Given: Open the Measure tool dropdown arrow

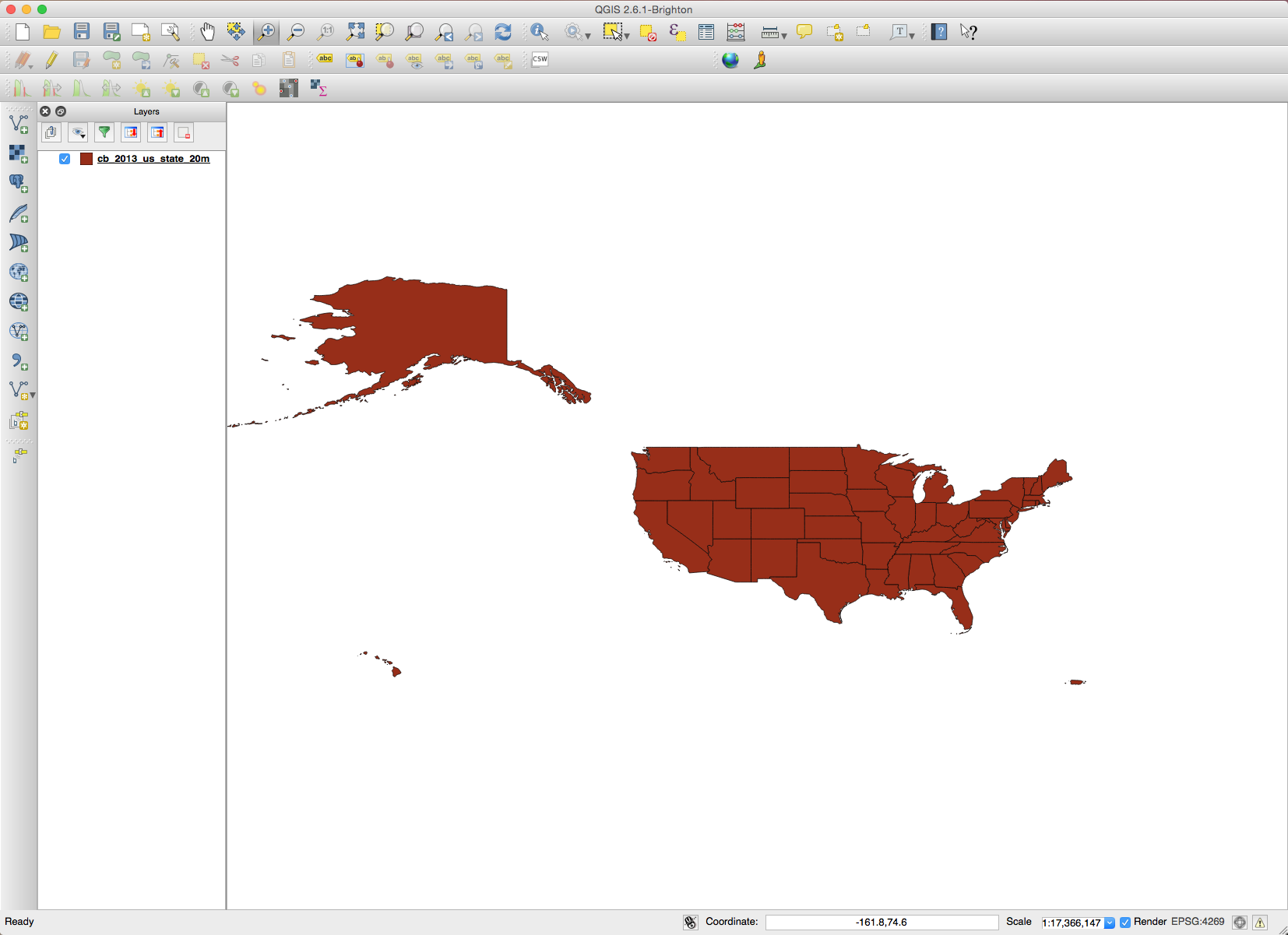Looking at the screenshot, I should [783, 36].
